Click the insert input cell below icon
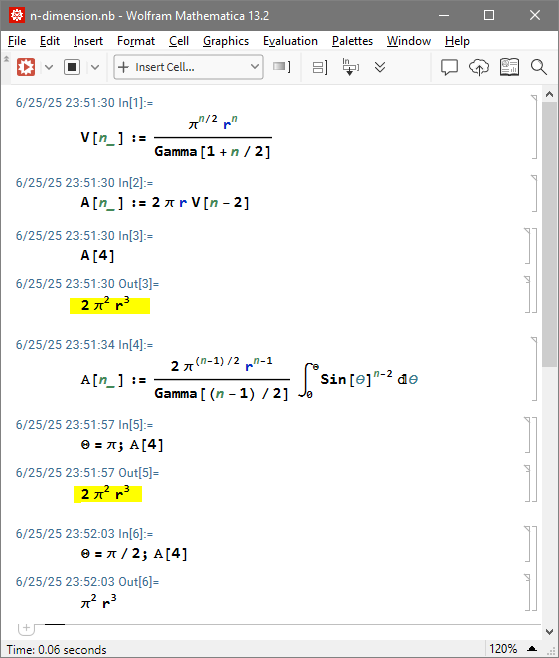Screen dimensions: 559x658 [x=350, y=67]
